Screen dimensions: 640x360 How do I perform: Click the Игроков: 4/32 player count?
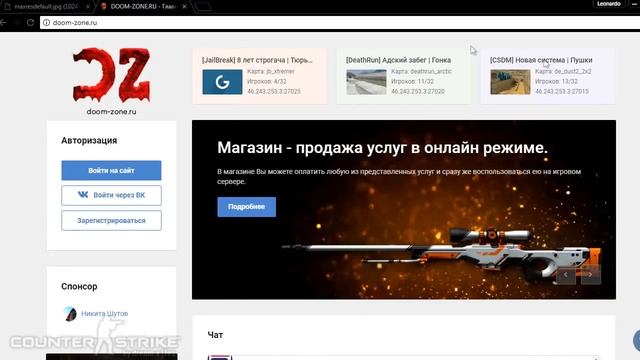tap(267, 81)
